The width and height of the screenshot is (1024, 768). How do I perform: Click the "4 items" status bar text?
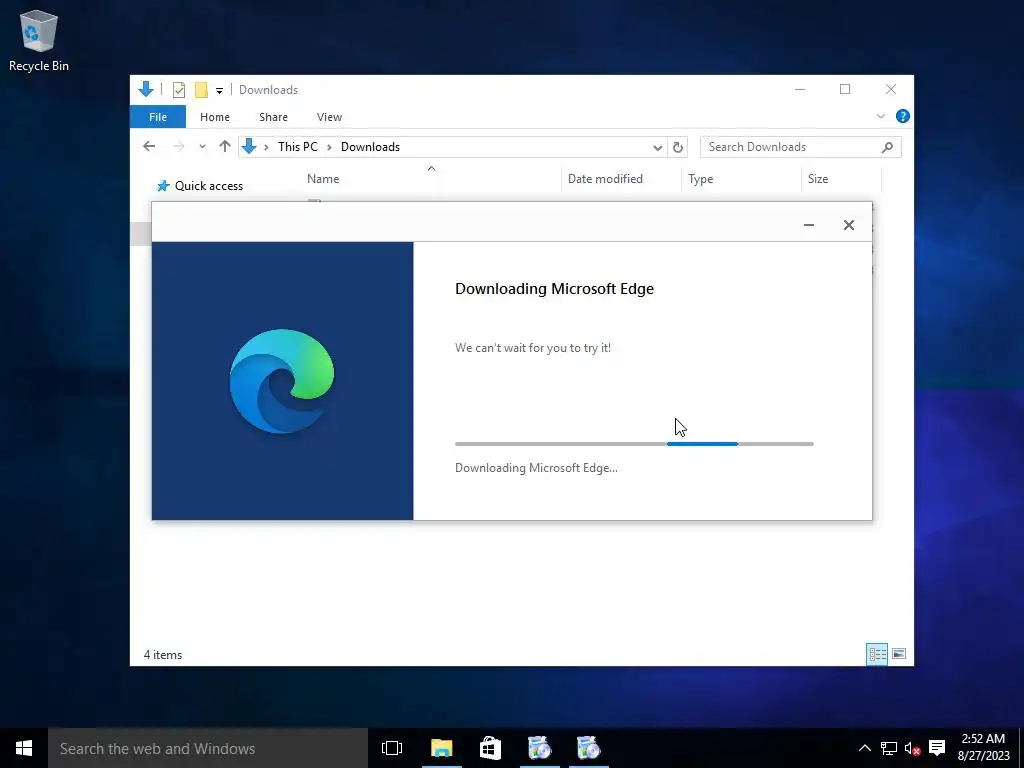163,655
